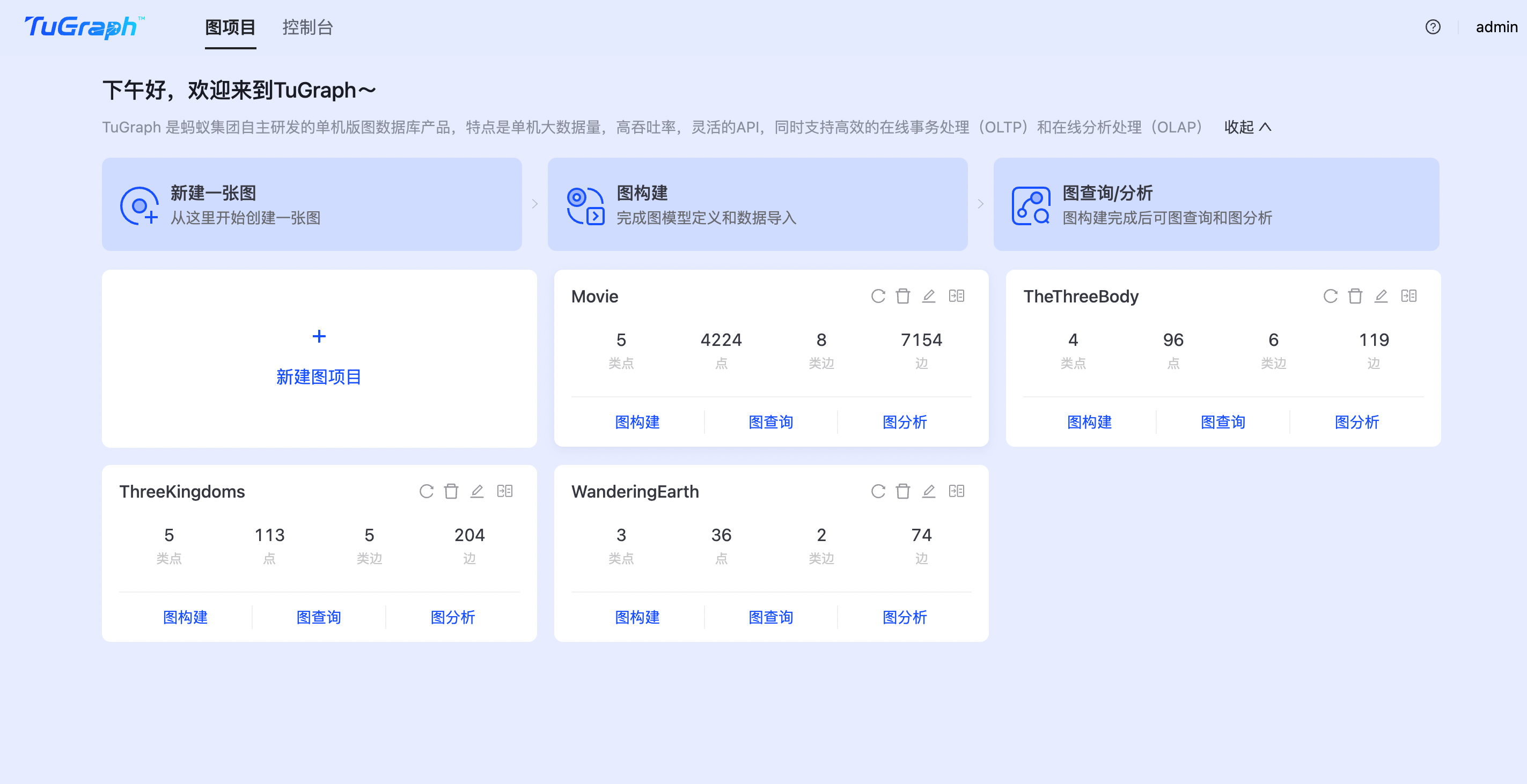This screenshot has height=784, width=1527.
Task: Click the 7154 edge count on Movie
Action: click(921, 339)
